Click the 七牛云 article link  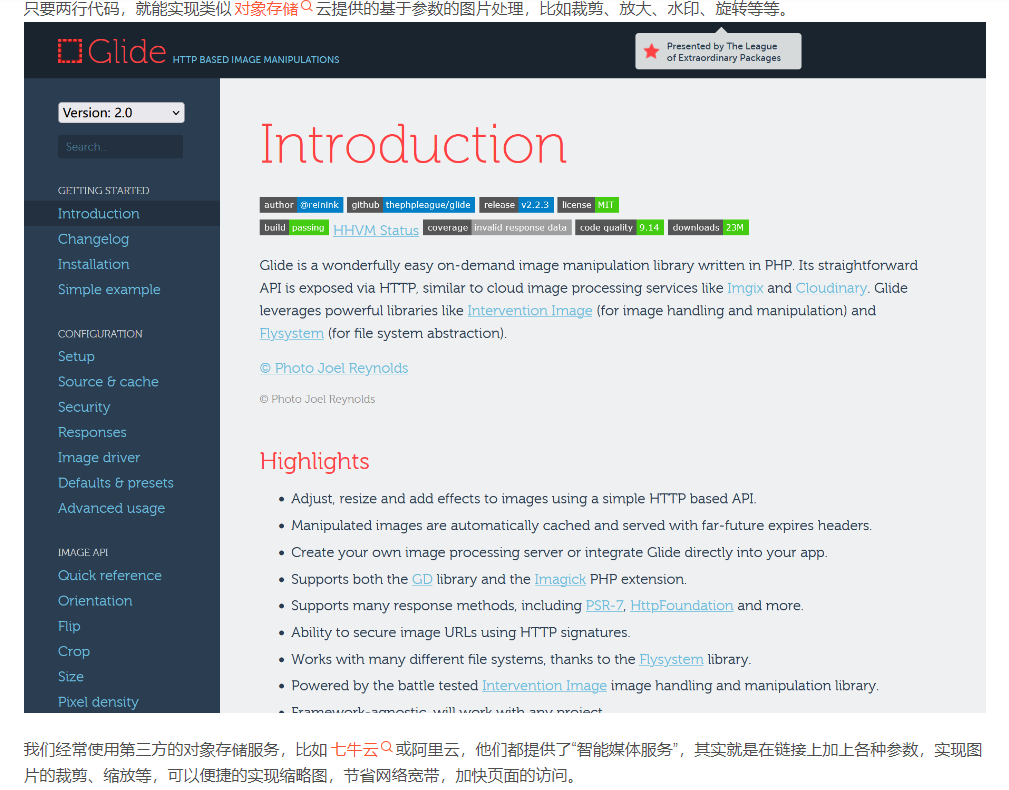pos(355,749)
